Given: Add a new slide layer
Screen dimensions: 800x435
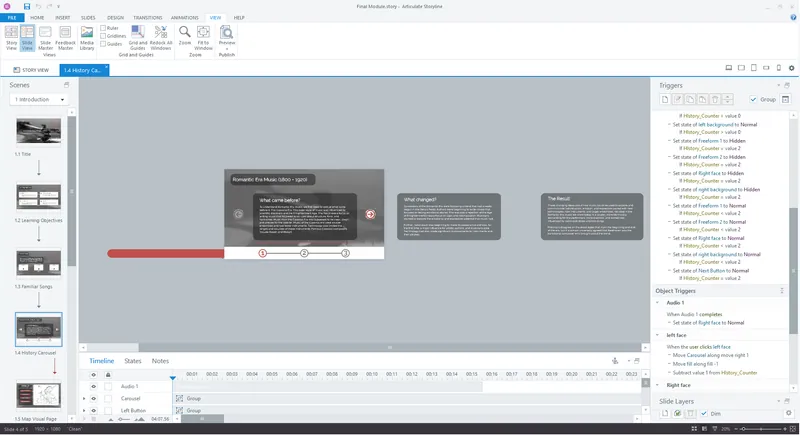Looking at the screenshot, I should pos(665,414).
